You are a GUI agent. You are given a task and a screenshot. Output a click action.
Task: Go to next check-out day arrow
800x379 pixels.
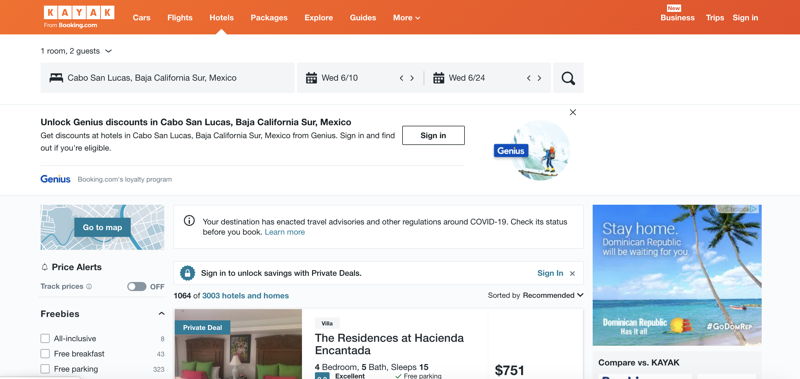(x=539, y=78)
